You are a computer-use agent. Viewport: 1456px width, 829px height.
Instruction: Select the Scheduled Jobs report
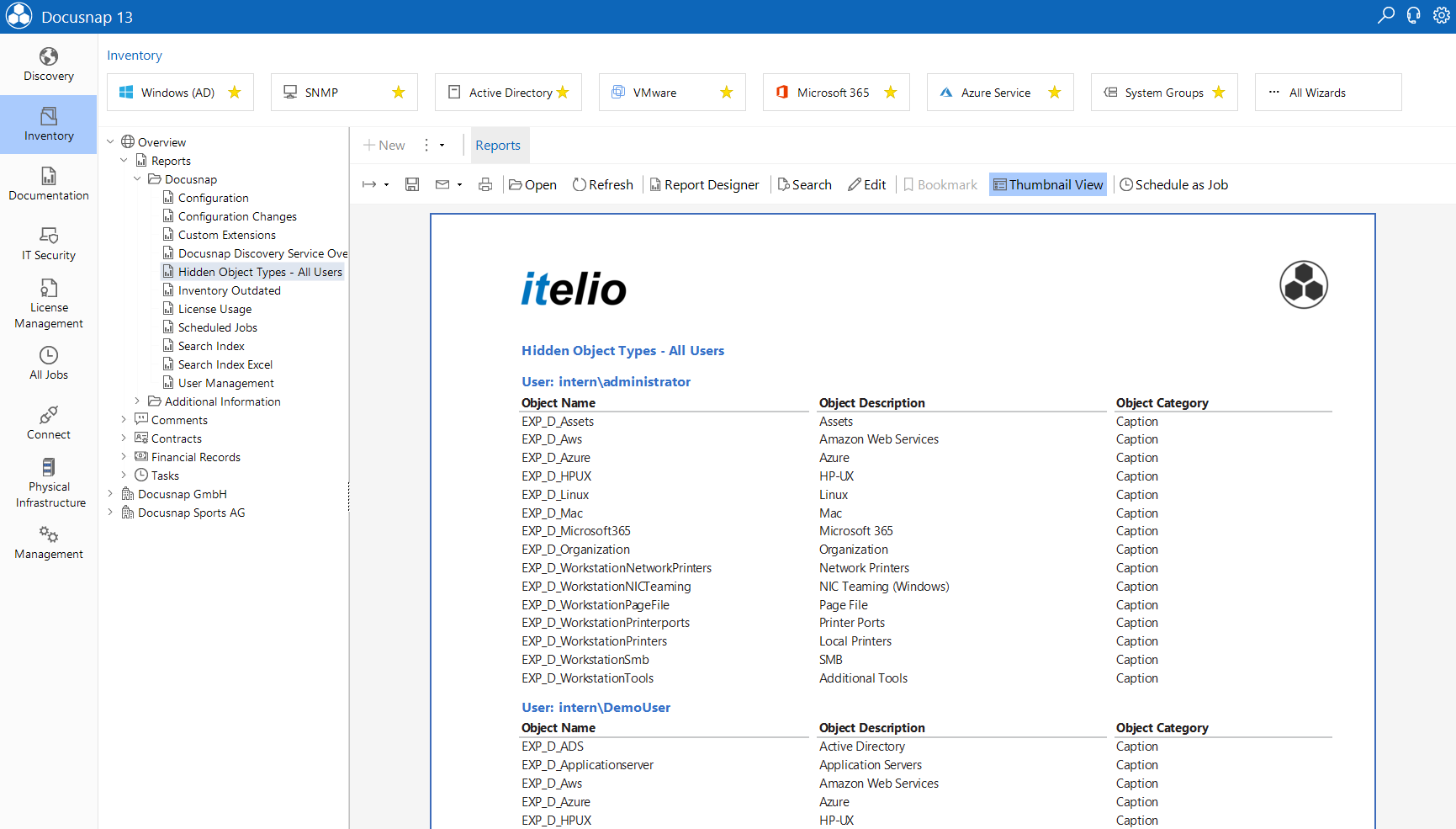coord(217,327)
